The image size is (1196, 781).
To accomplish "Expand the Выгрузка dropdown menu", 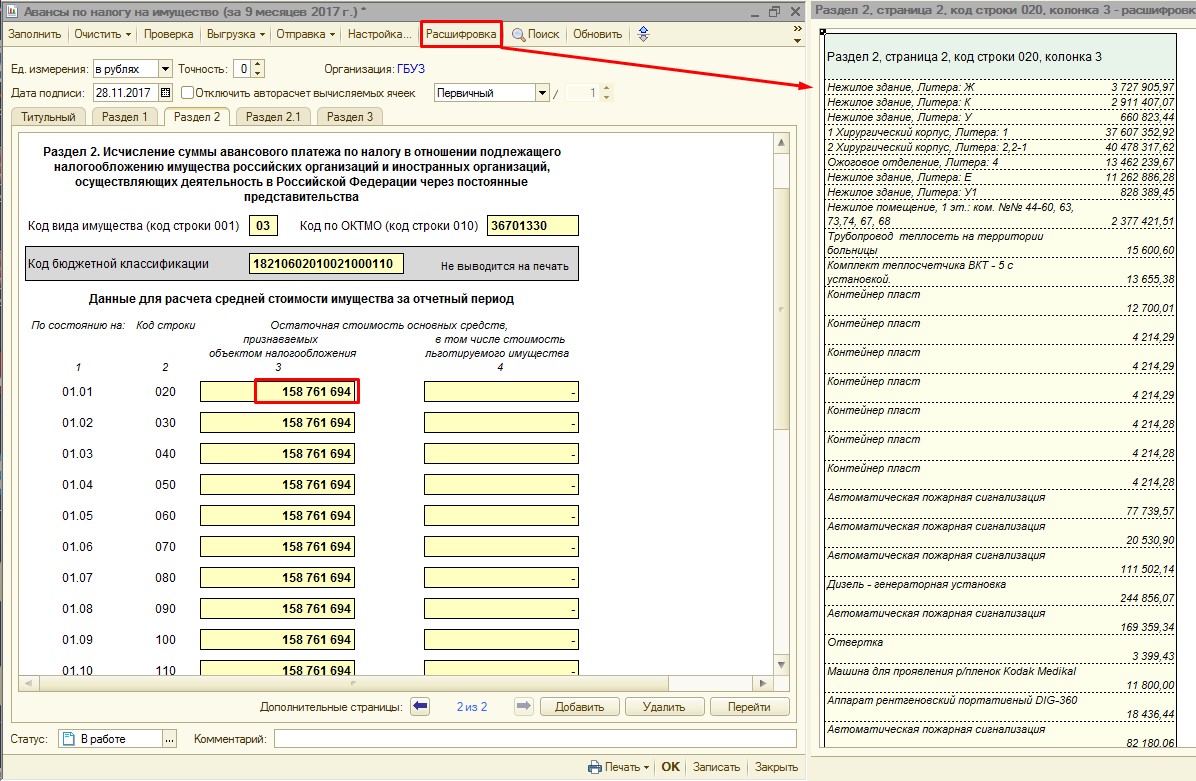I will [235, 34].
